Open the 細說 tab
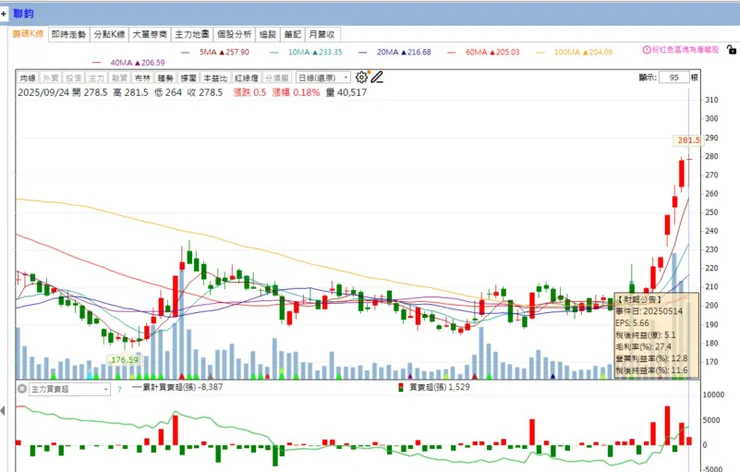This screenshot has height=472, width=740. (268, 34)
